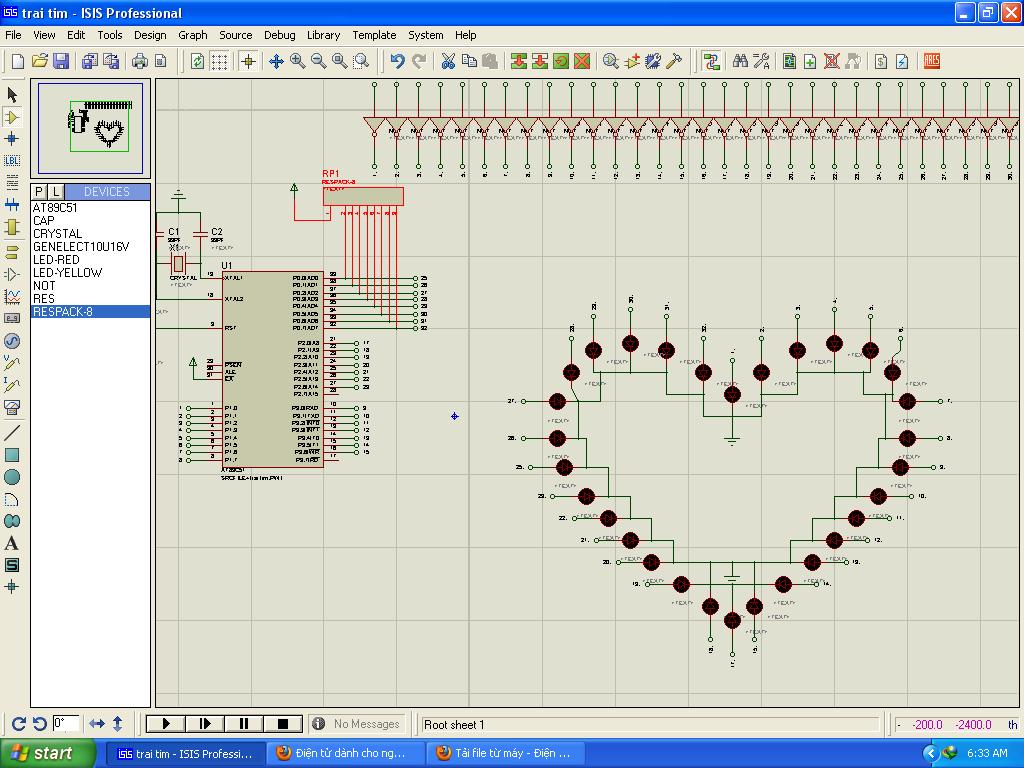Click the Windows Start button

[x=47, y=753]
